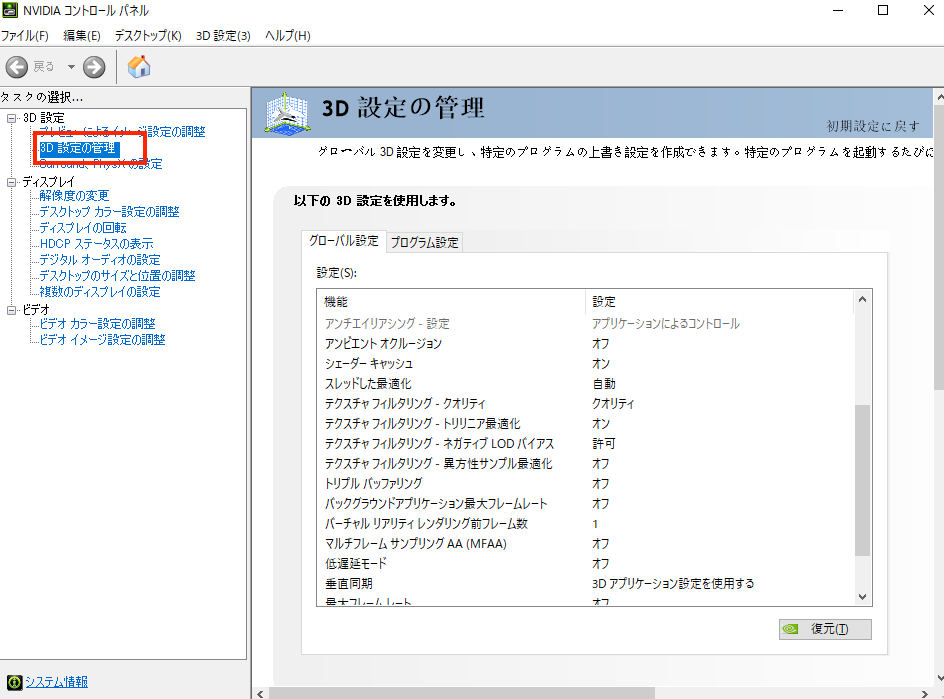Click the NVIDIA app icon in title bar
The height and width of the screenshot is (699, 944).
pyautogui.click(x=10, y=10)
